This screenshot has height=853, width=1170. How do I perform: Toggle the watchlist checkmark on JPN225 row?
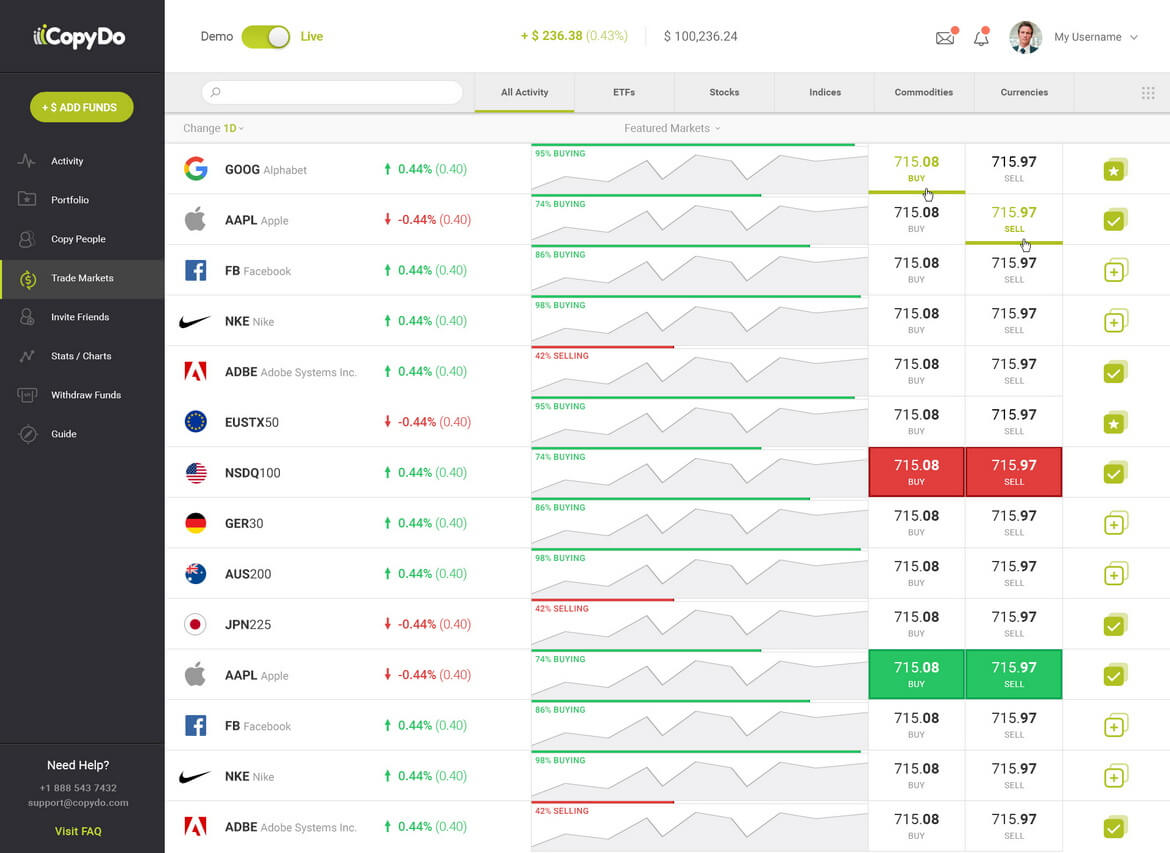click(x=1115, y=625)
